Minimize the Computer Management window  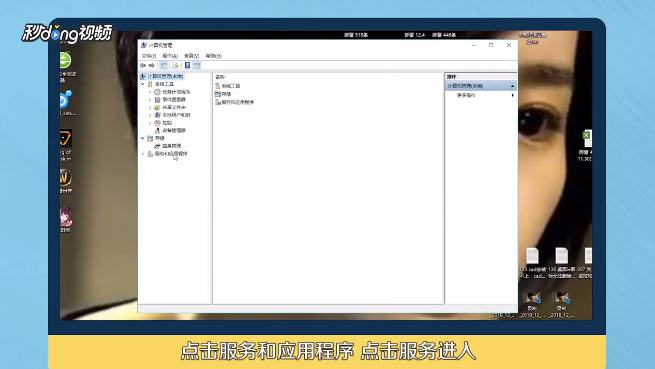[x=474, y=45]
